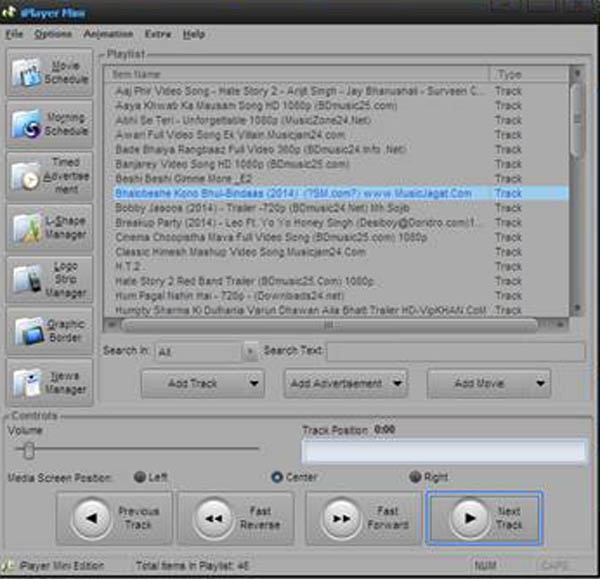Select the 'Hate Story 2 Red Band Trailer' track
Image resolution: width=600 pixels, height=579 pixels.
pyautogui.click(x=337, y=281)
